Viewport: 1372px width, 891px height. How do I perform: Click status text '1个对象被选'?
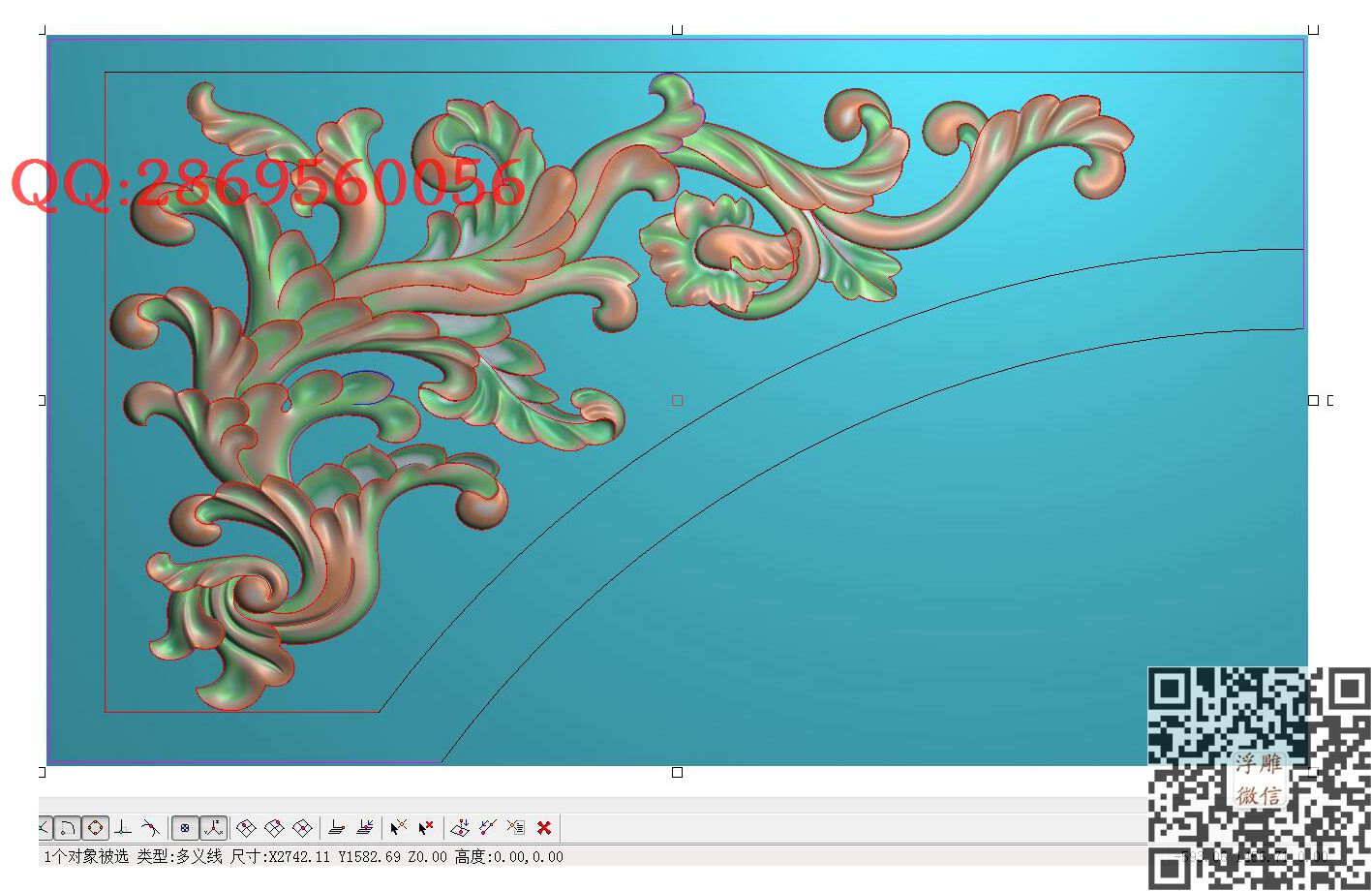coord(85,857)
